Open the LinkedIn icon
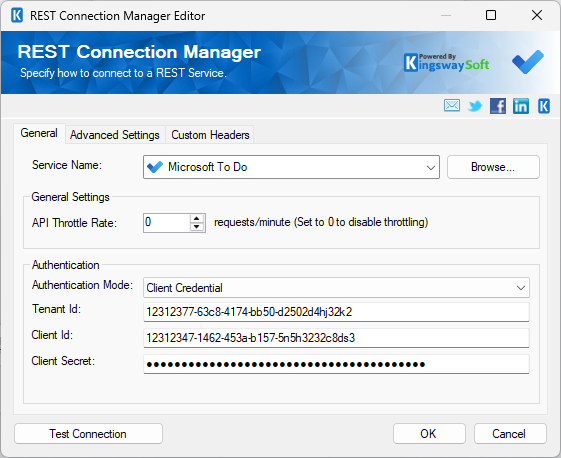This screenshot has height=458, width=561. [x=521, y=106]
